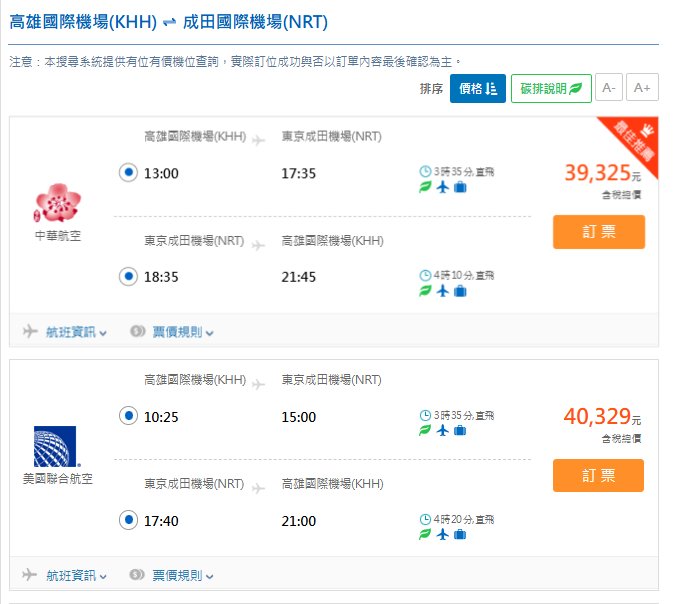Viewport: 674px width, 604px height.
Task: Click the airplane icon for 18:35 flight
Action: pos(443,291)
